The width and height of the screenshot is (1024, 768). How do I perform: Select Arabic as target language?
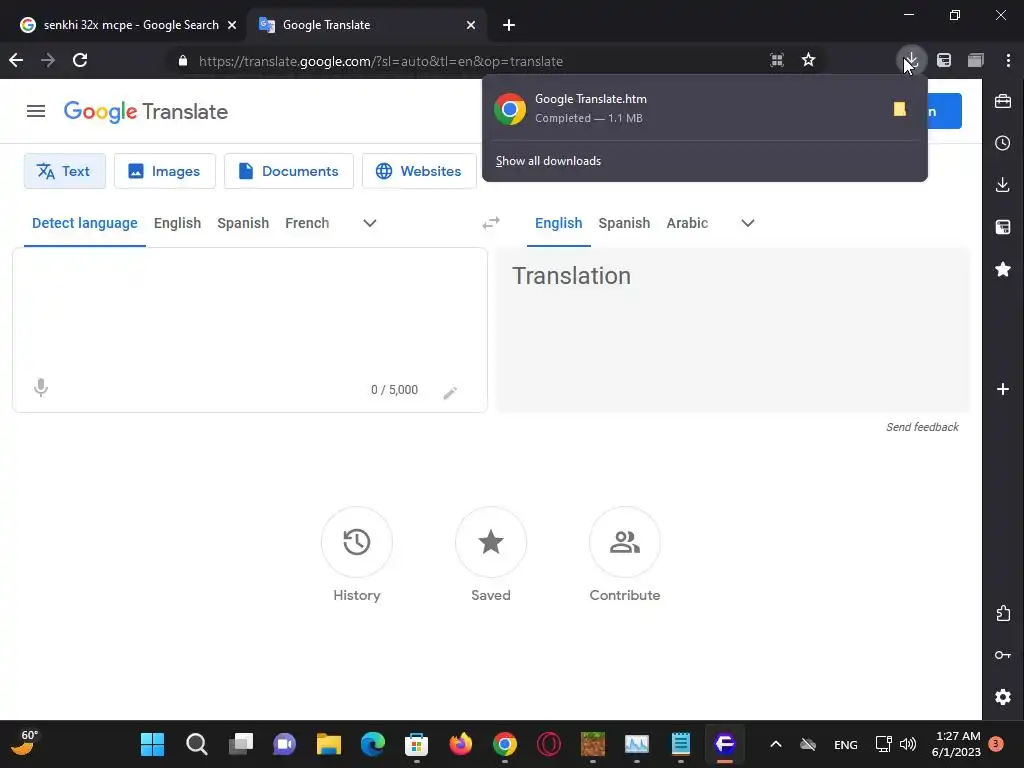click(x=687, y=223)
